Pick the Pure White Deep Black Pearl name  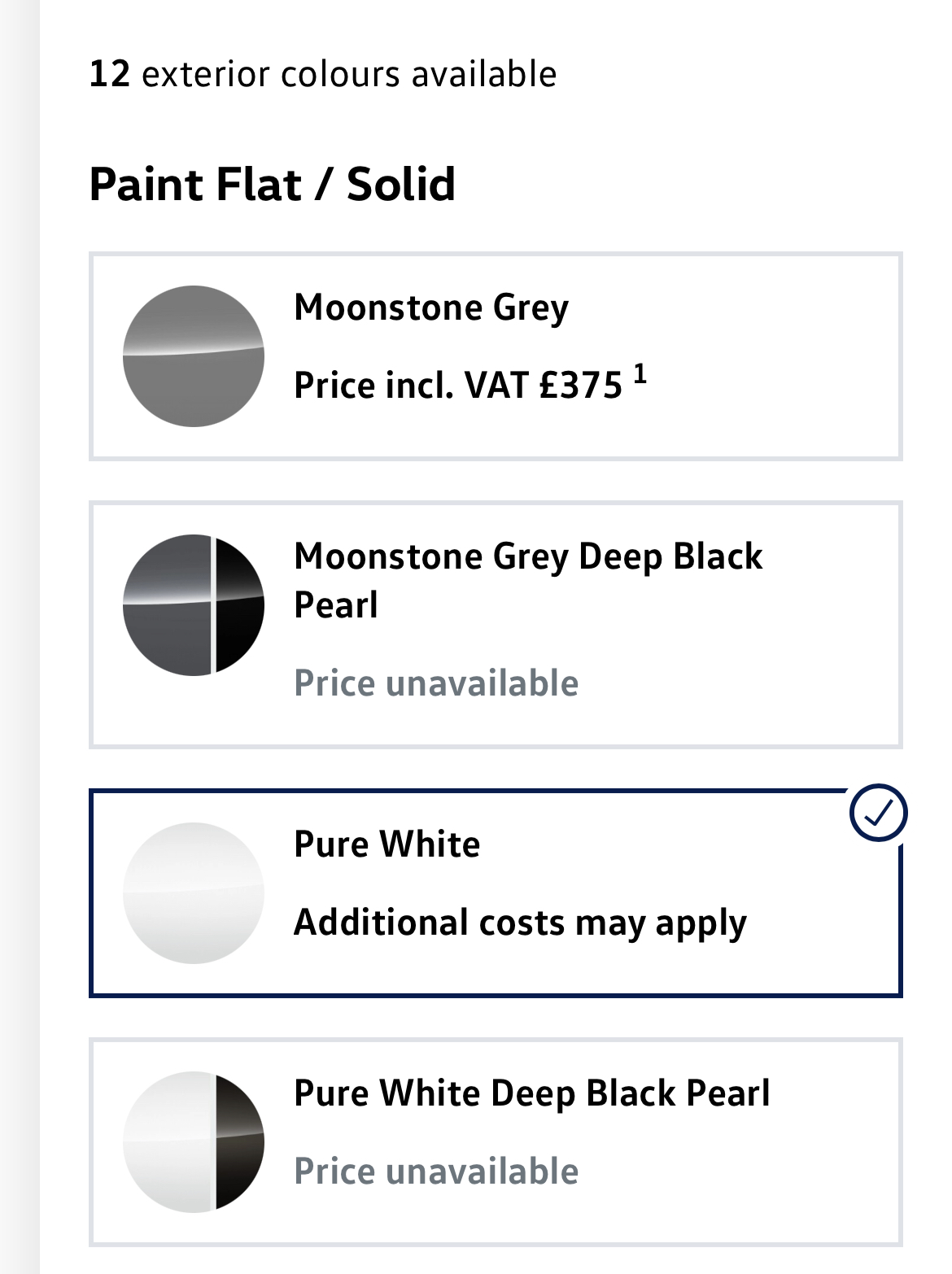click(531, 1093)
